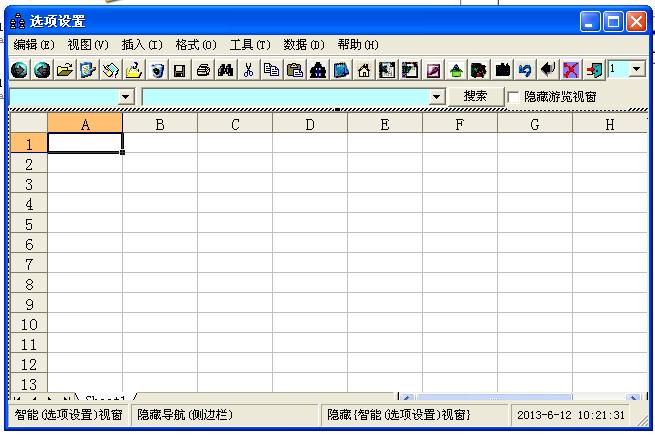Click the dark red-green puzzle toolbar icon
655x436 pixels.
pos(479,70)
